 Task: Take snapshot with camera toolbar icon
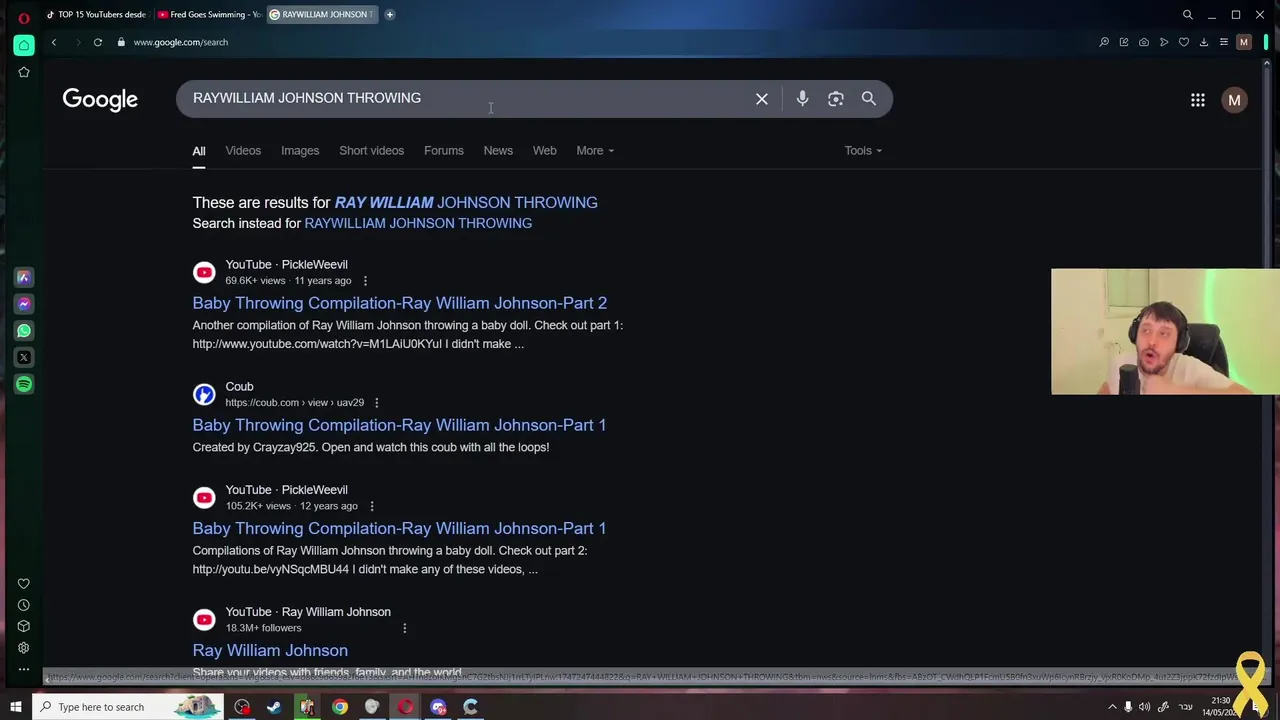click(1144, 42)
